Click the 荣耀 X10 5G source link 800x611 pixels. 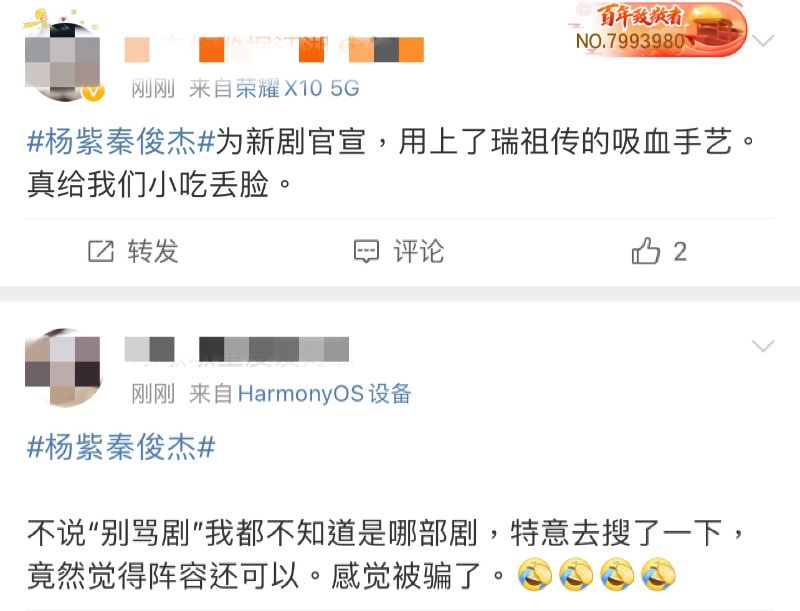(297, 88)
